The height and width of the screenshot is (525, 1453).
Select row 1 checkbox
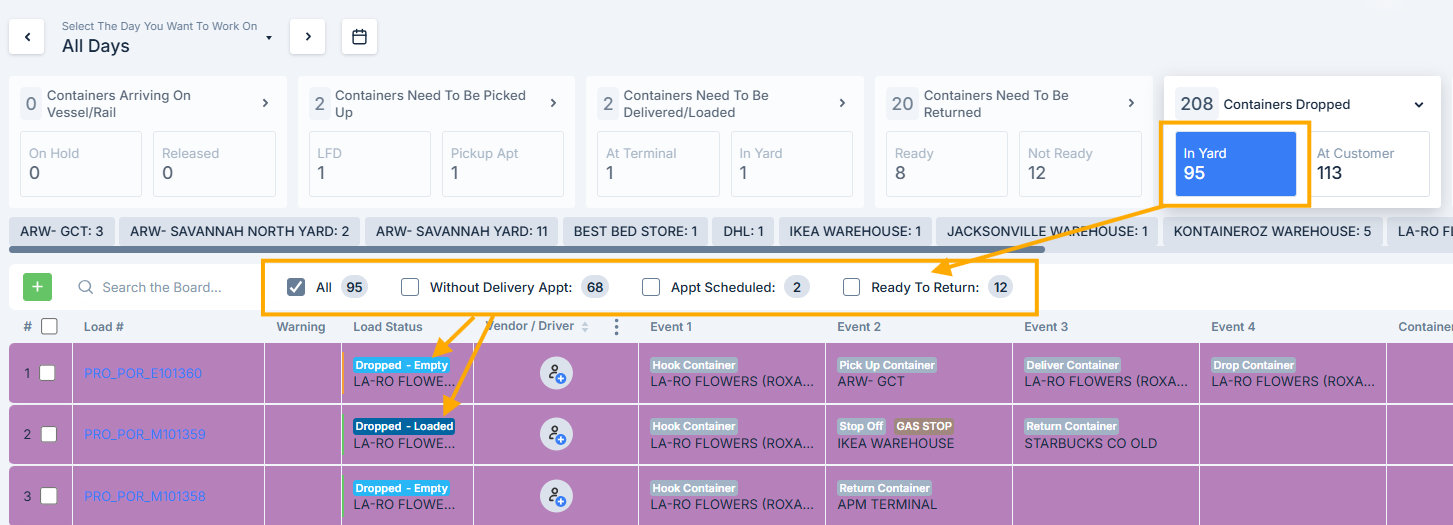tap(47, 373)
